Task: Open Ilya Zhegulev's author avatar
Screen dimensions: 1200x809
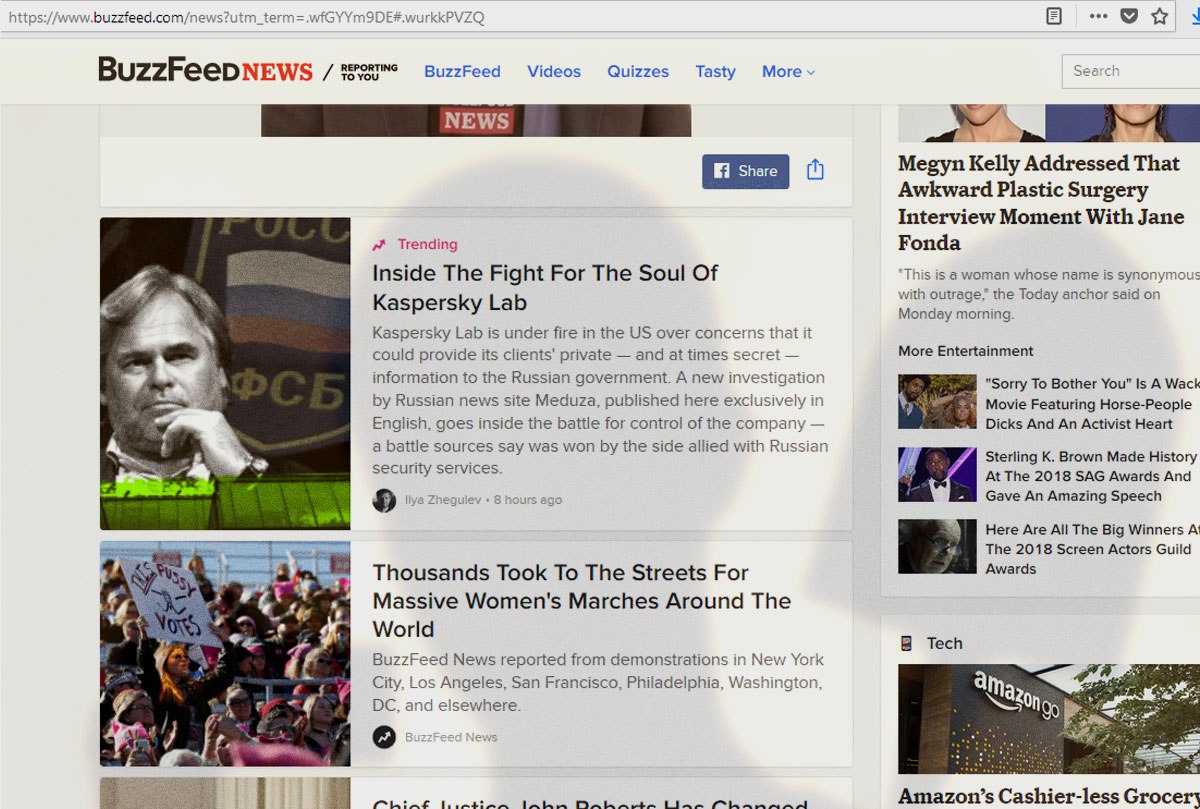Action: (384, 500)
